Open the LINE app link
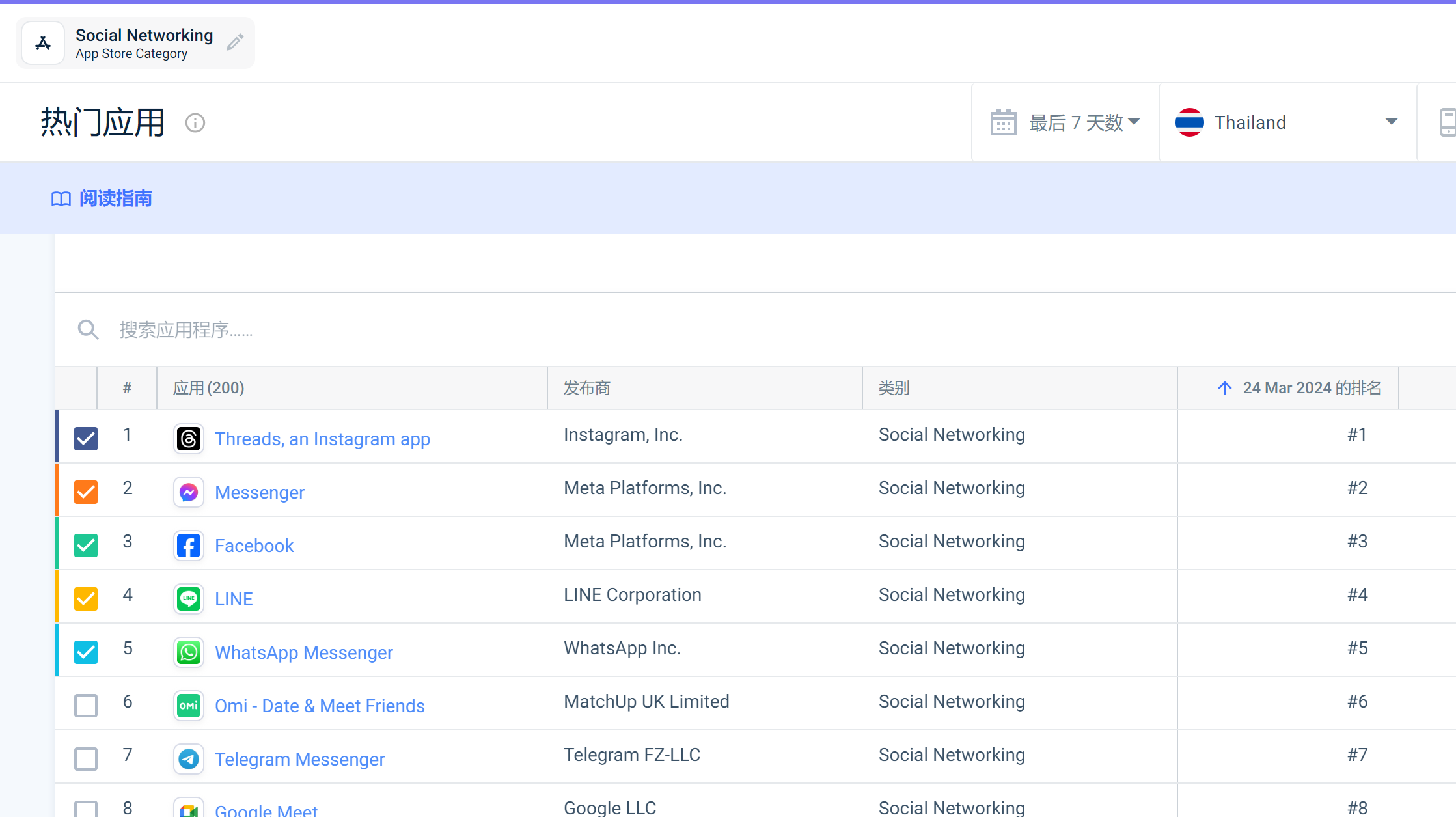 click(234, 599)
